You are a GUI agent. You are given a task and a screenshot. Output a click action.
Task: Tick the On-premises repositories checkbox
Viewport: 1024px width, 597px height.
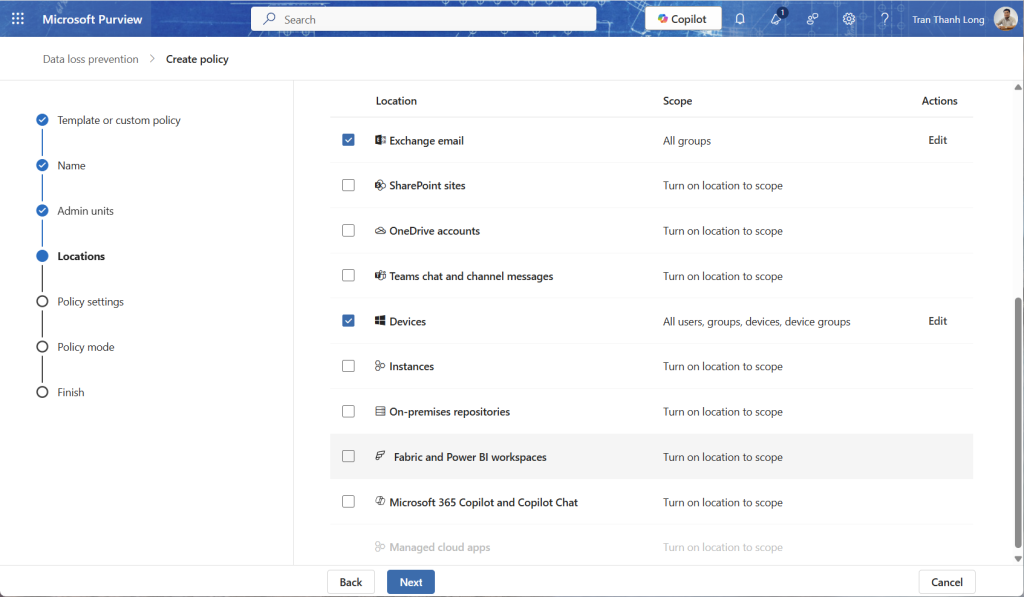pos(348,411)
